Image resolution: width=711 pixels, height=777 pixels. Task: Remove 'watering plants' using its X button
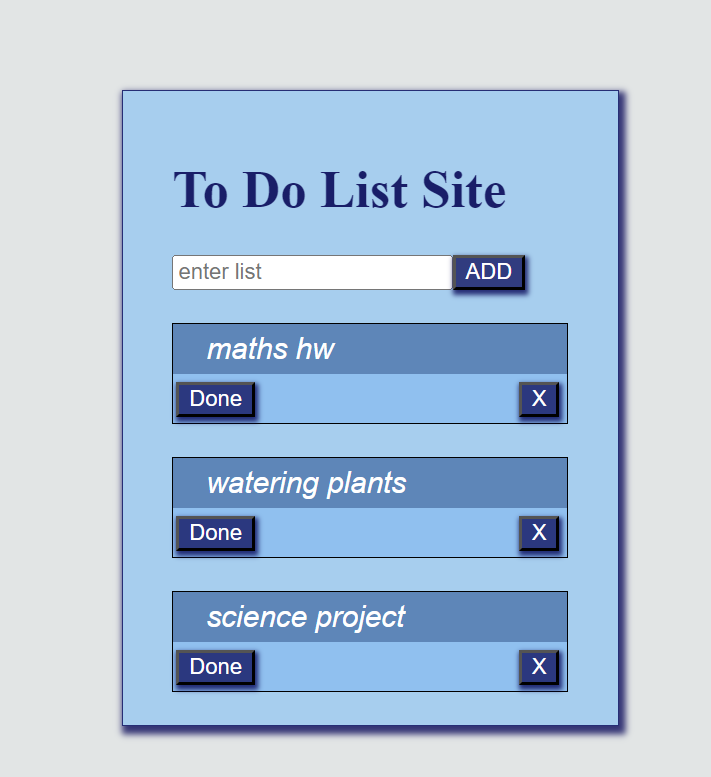(539, 533)
